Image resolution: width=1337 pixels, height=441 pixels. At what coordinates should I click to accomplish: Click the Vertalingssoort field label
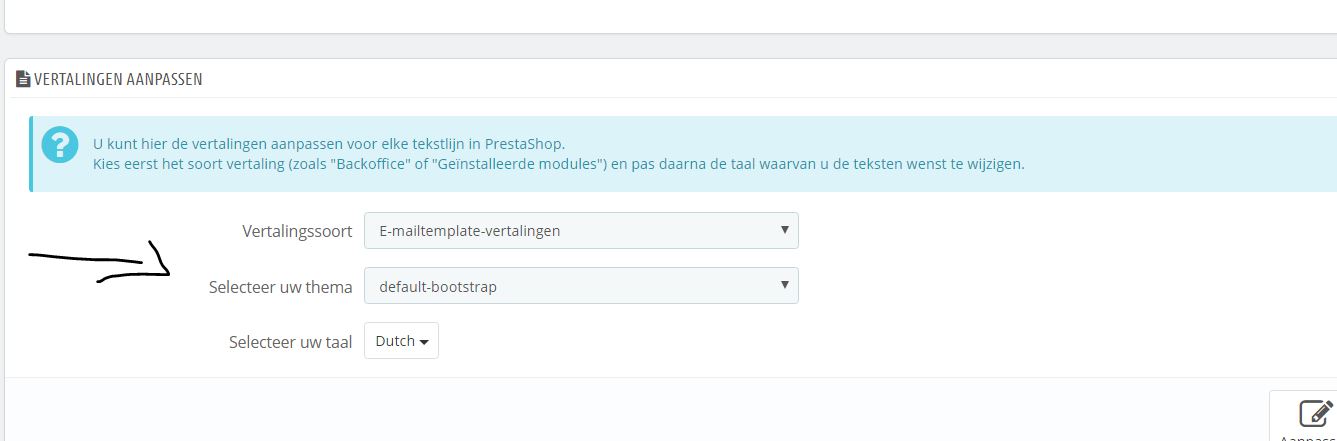(x=297, y=231)
